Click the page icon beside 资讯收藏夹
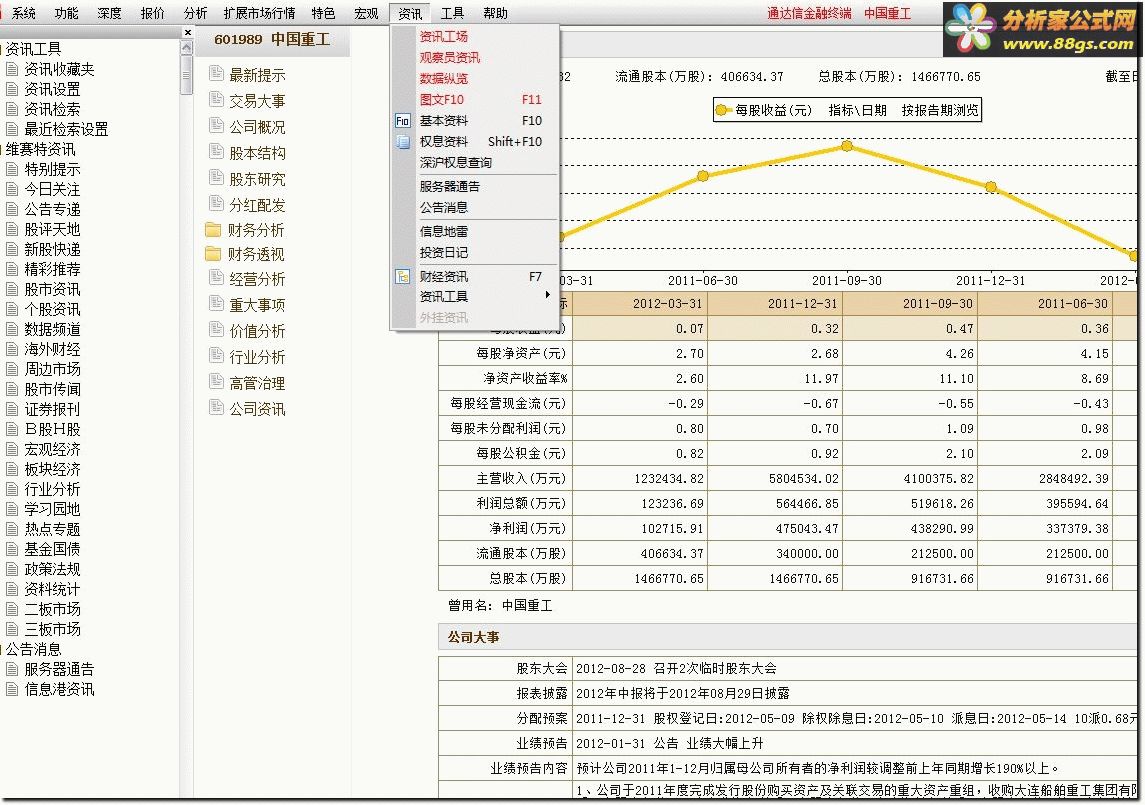 pos(12,69)
